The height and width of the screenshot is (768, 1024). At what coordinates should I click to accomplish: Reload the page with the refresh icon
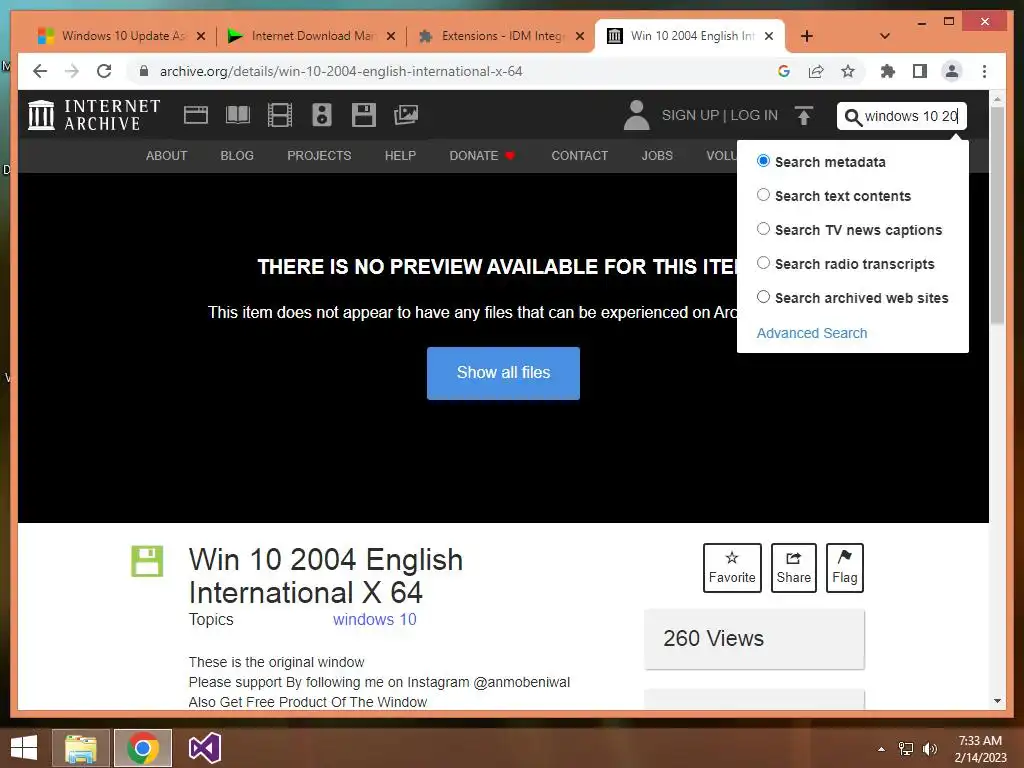click(x=104, y=71)
